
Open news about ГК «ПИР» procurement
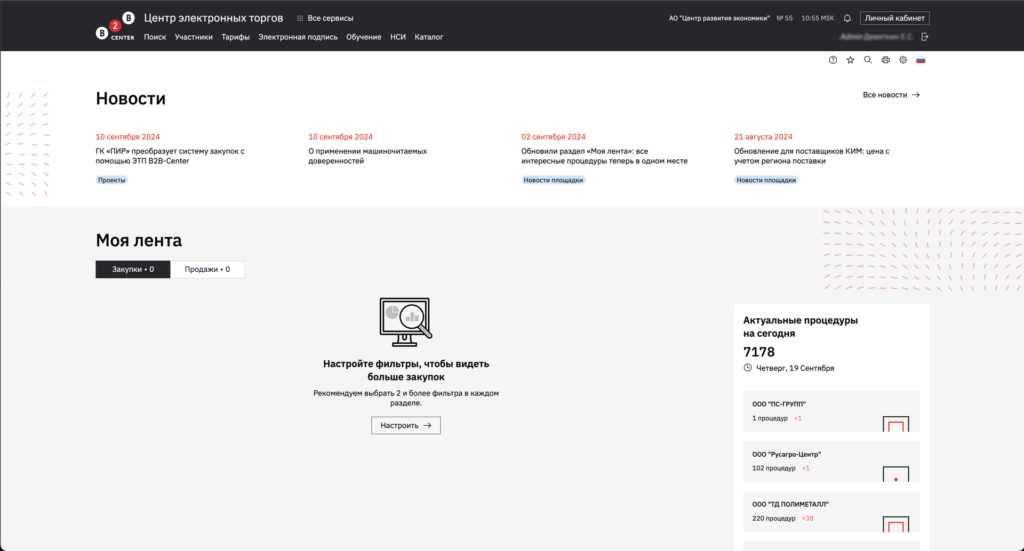point(170,156)
